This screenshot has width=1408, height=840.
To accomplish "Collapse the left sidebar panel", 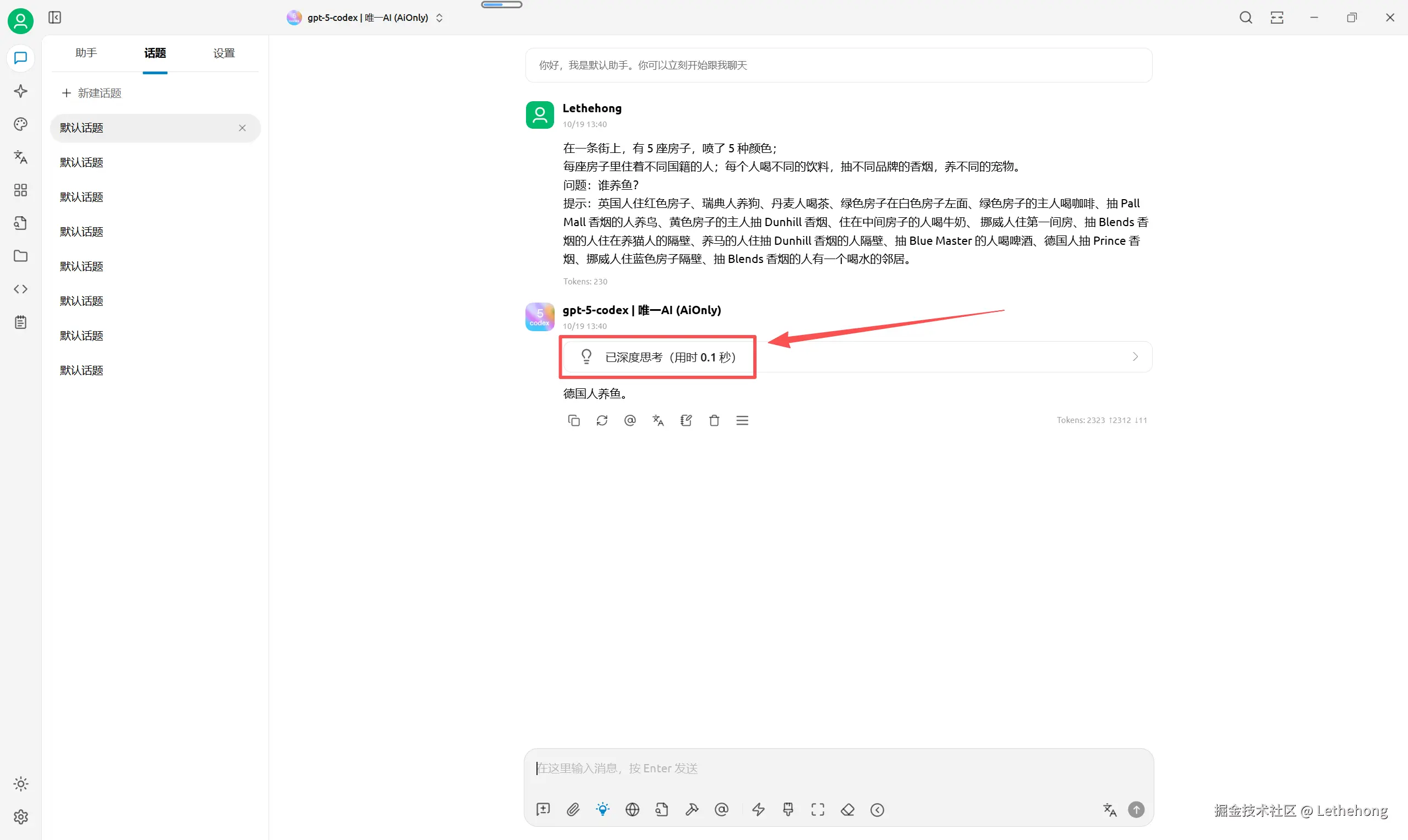I will coord(54,18).
